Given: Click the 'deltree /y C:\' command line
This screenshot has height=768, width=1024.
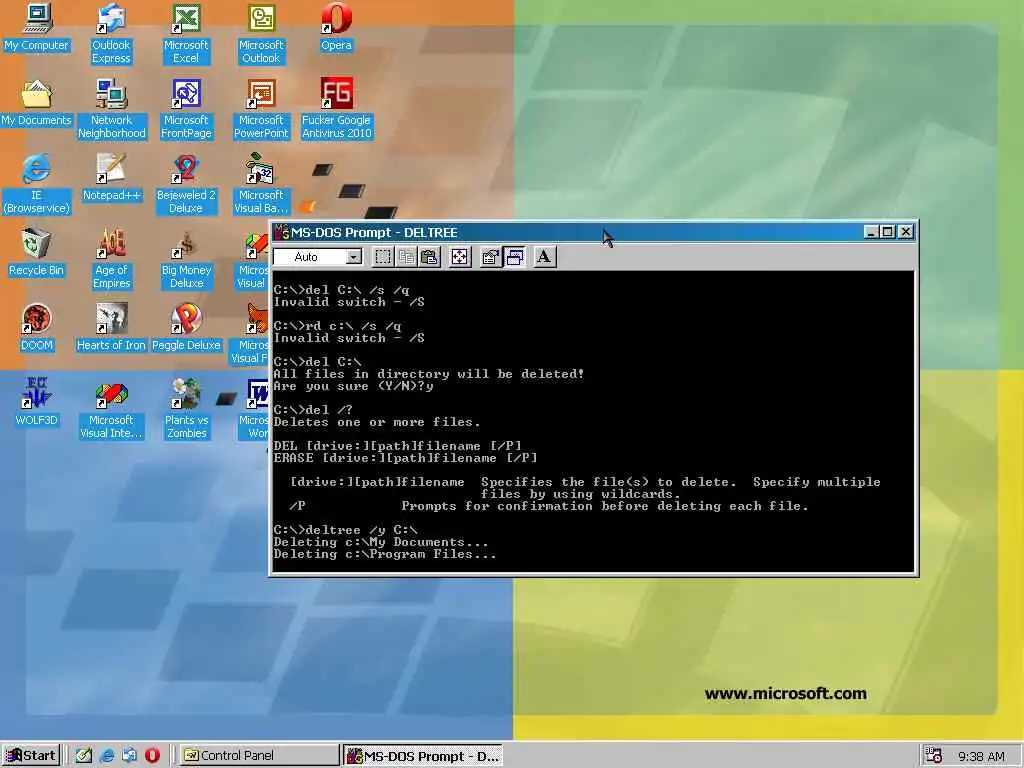Looking at the screenshot, I should [x=345, y=530].
